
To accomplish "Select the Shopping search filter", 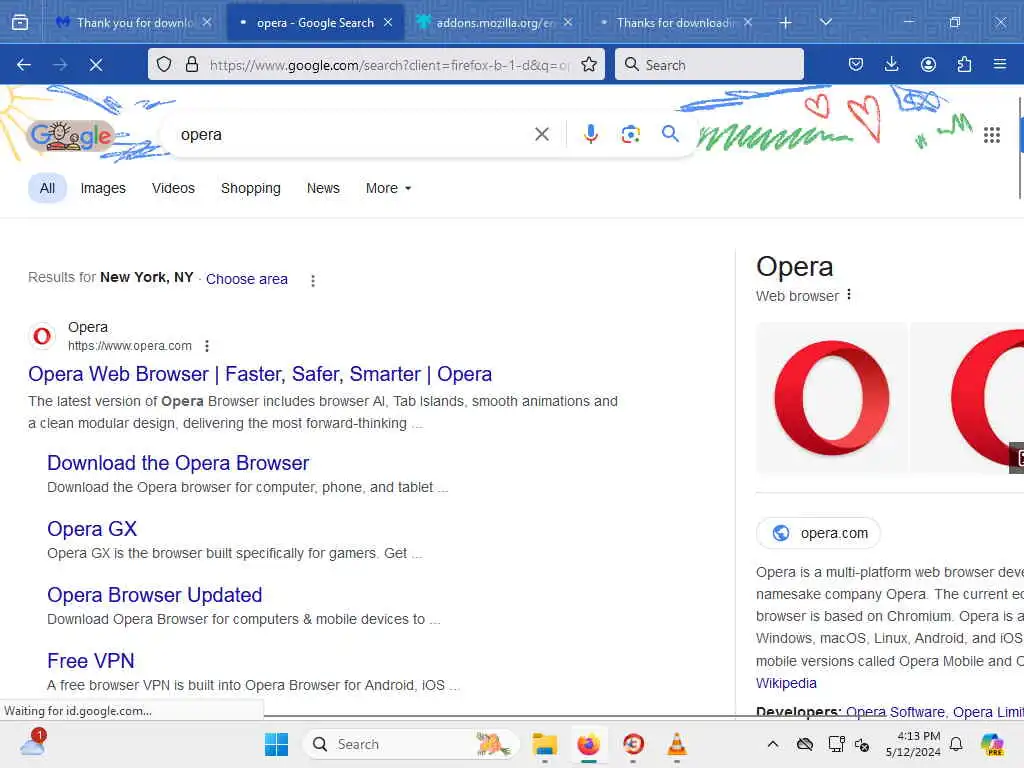I will coord(251,188).
